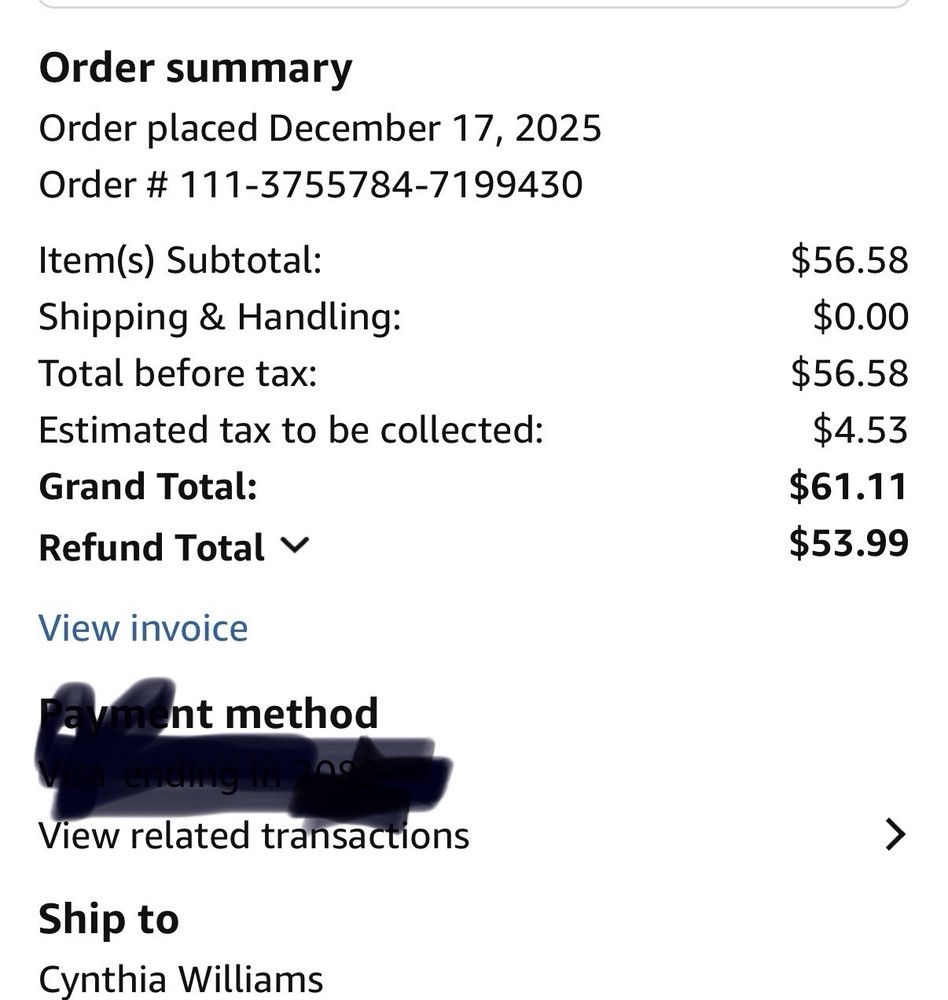Click the View related transactions text
The height and width of the screenshot is (1000, 948).
254,835
